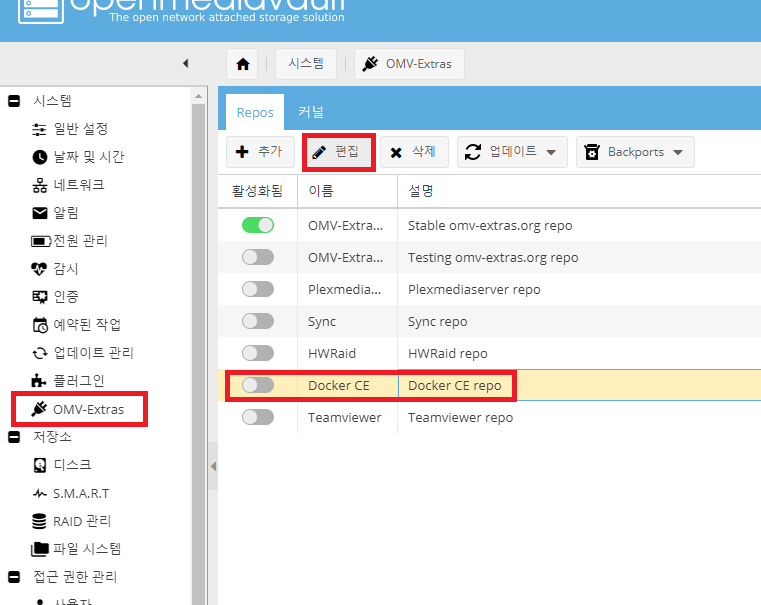Switch to the Repos tab
Screen dimensions: 761x605
pos(255,112)
